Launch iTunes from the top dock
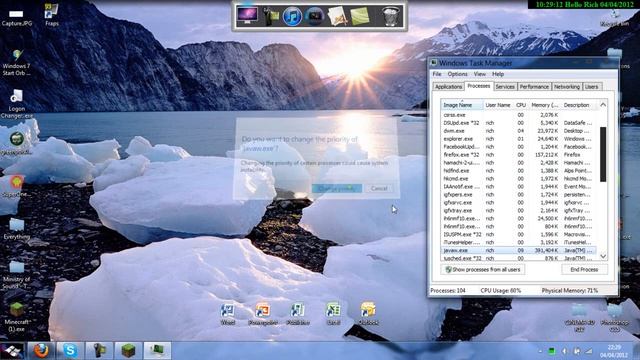The image size is (640, 360). [x=292, y=17]
